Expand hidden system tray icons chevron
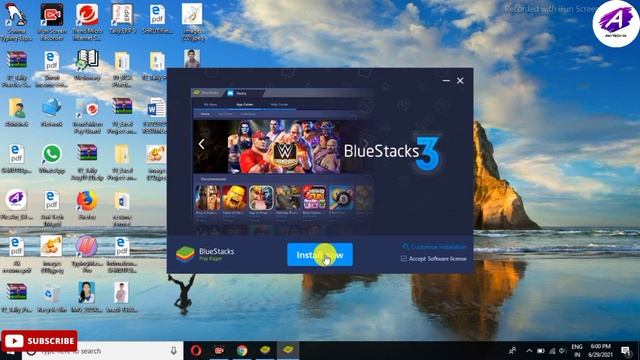This screenshot has height=360, width=640. point(529,351)
